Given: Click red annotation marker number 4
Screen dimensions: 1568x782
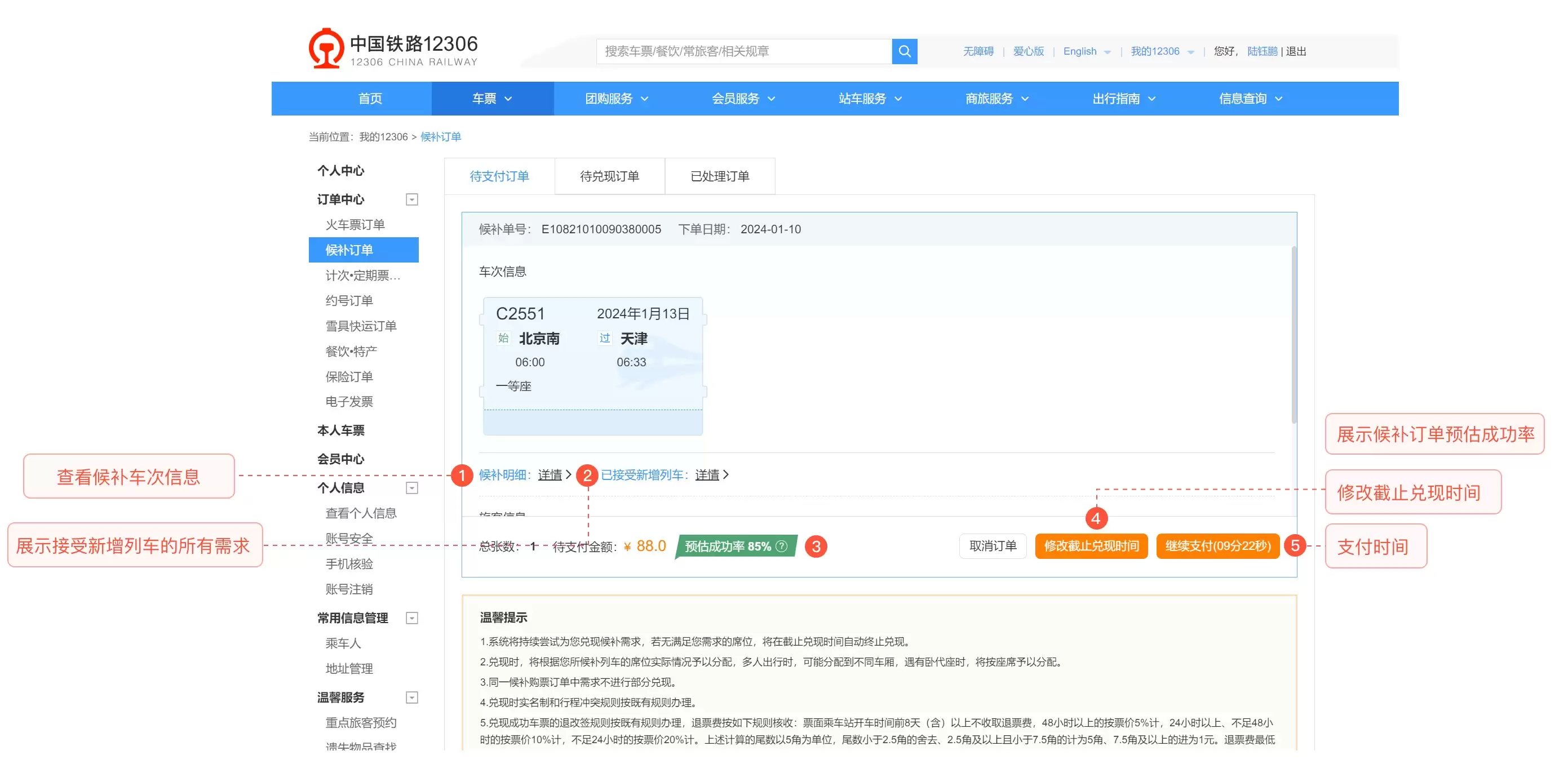Looking at the screenshot, I should click(x=1096, y=518).
